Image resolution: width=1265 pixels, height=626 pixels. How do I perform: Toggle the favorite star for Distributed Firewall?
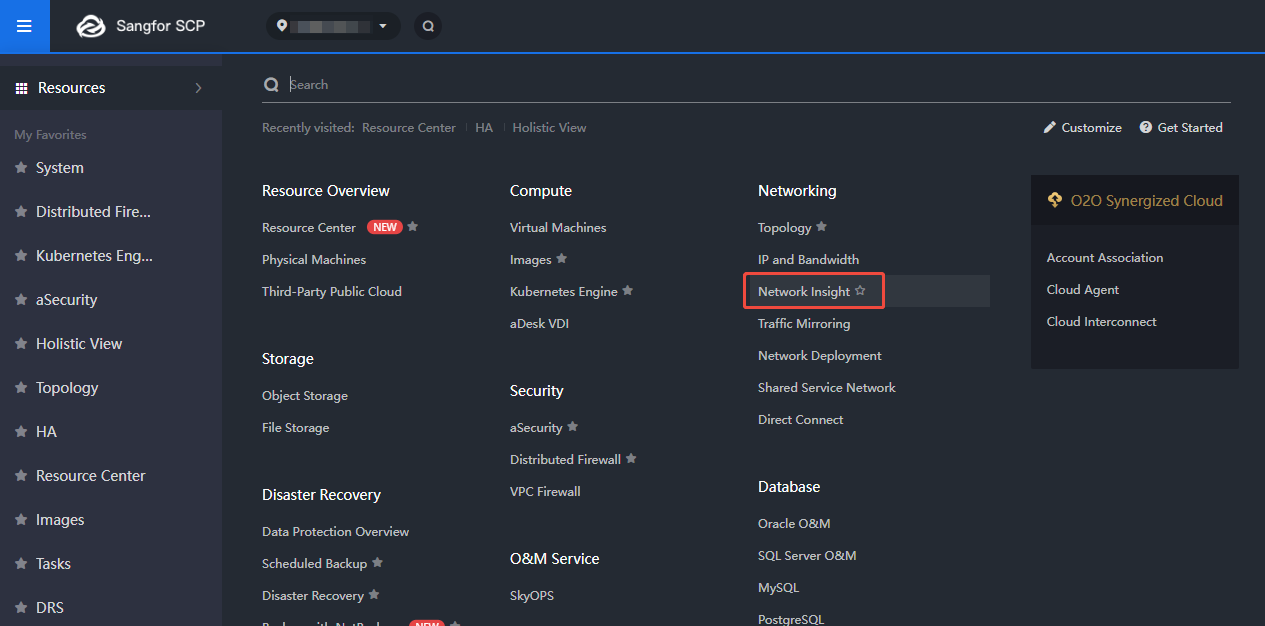tap(632, 459)
